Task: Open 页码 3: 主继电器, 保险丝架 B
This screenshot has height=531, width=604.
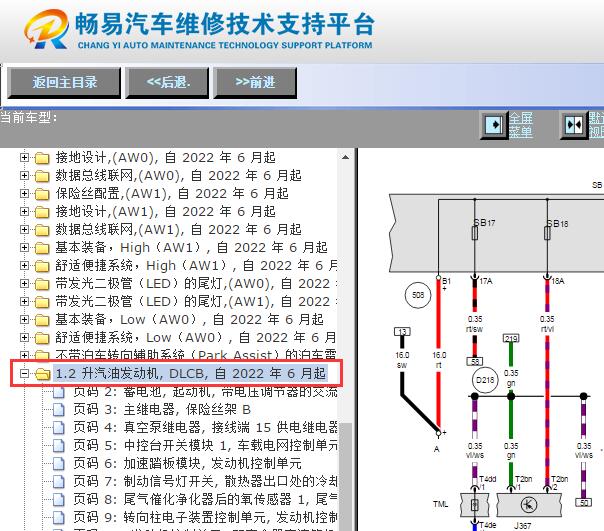Action: 162,409
